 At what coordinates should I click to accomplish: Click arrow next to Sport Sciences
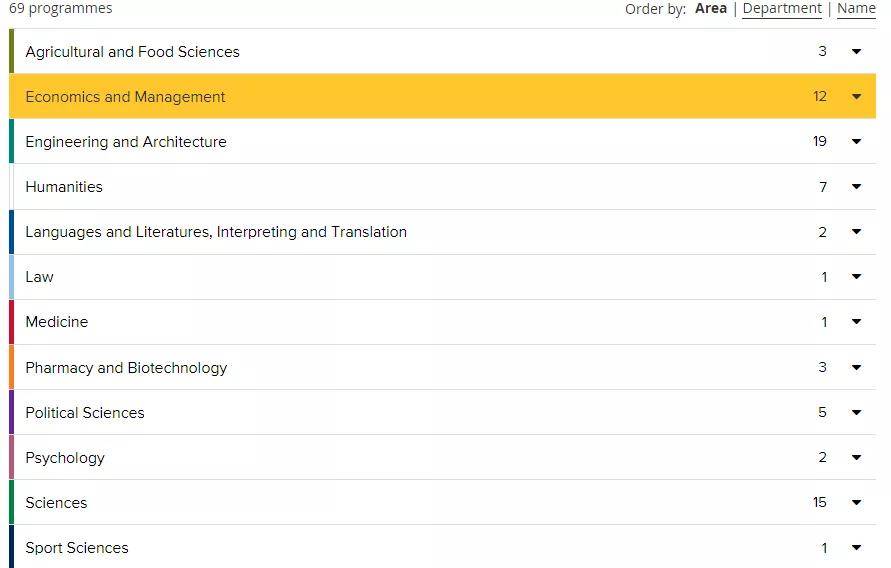[x=856, y=548]
